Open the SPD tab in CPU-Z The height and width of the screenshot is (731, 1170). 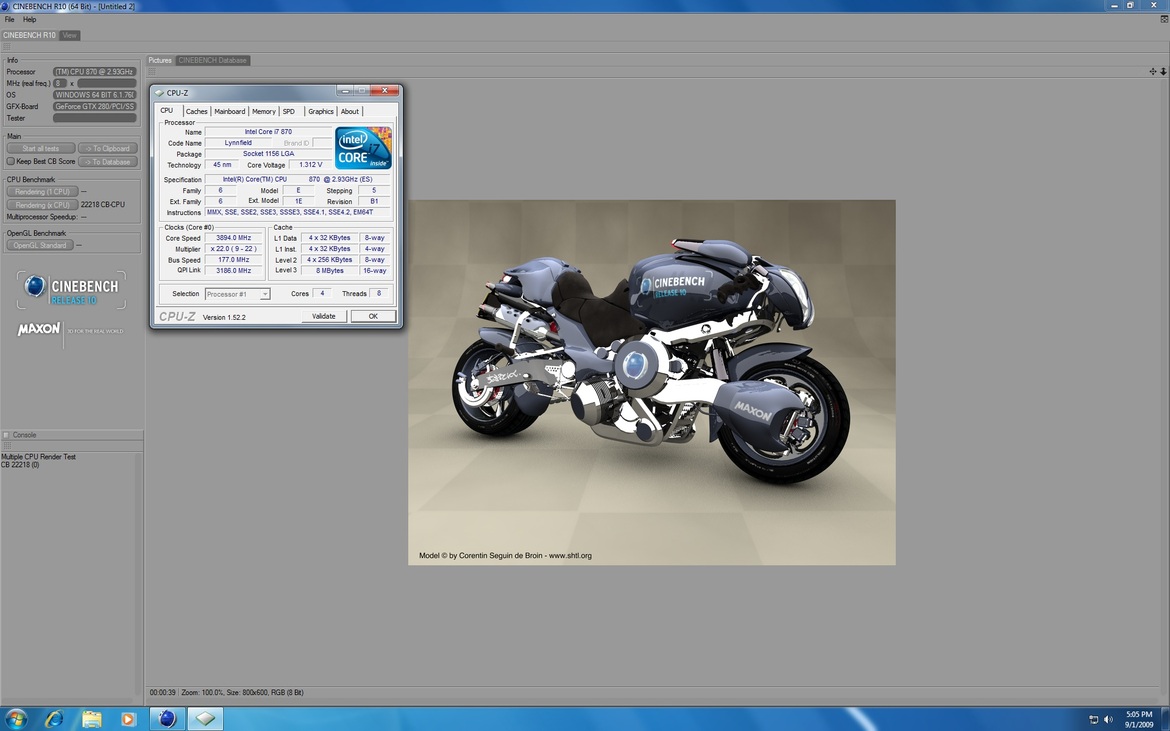click(289, 111)
